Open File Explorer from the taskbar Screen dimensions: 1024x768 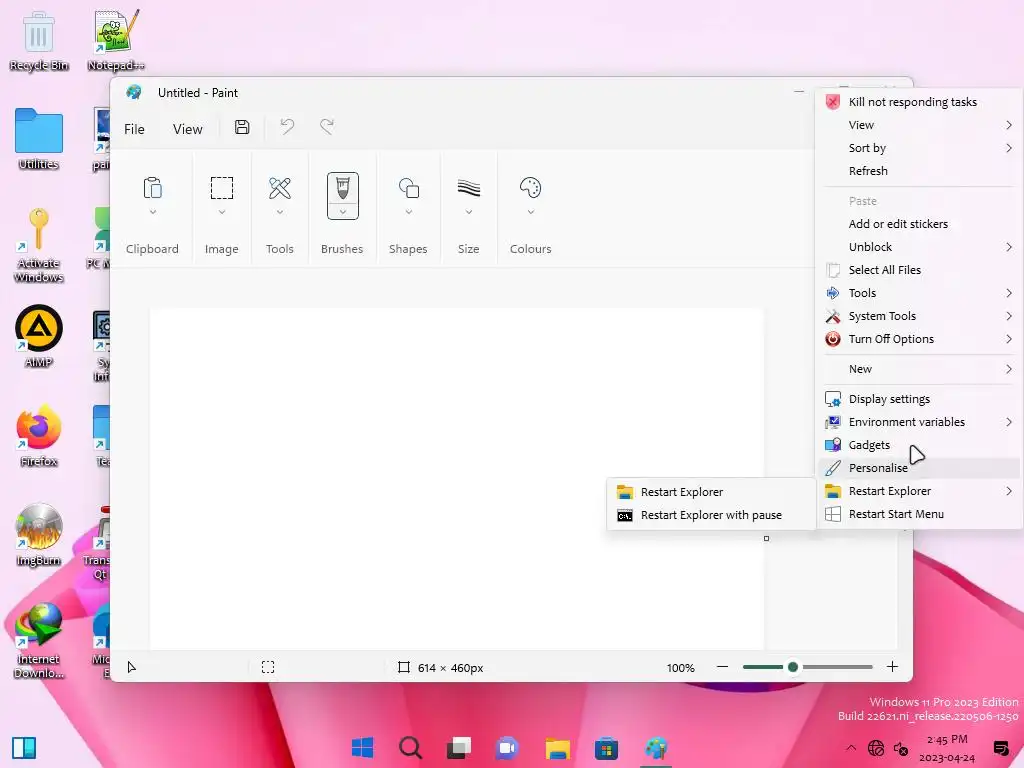558,748
